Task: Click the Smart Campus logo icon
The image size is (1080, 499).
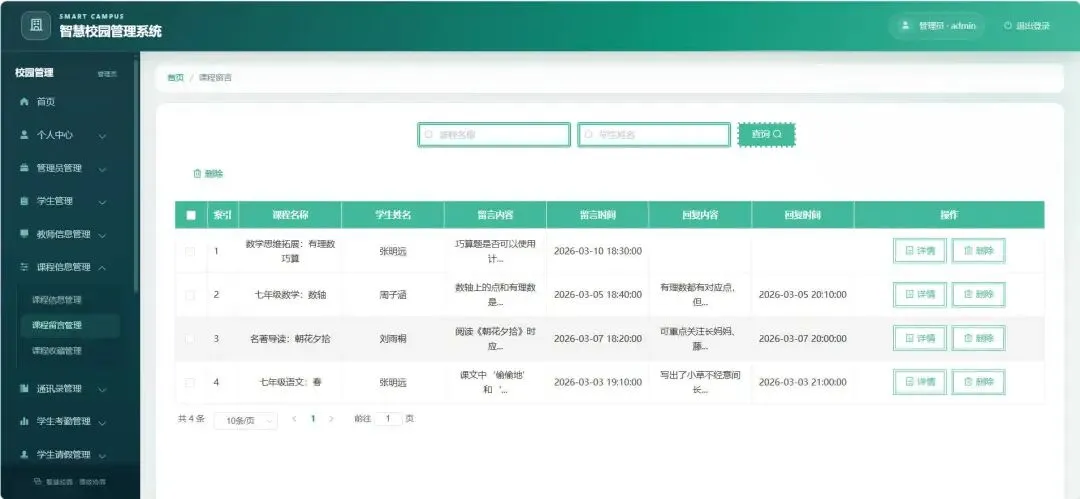Action: click(36, 26)
